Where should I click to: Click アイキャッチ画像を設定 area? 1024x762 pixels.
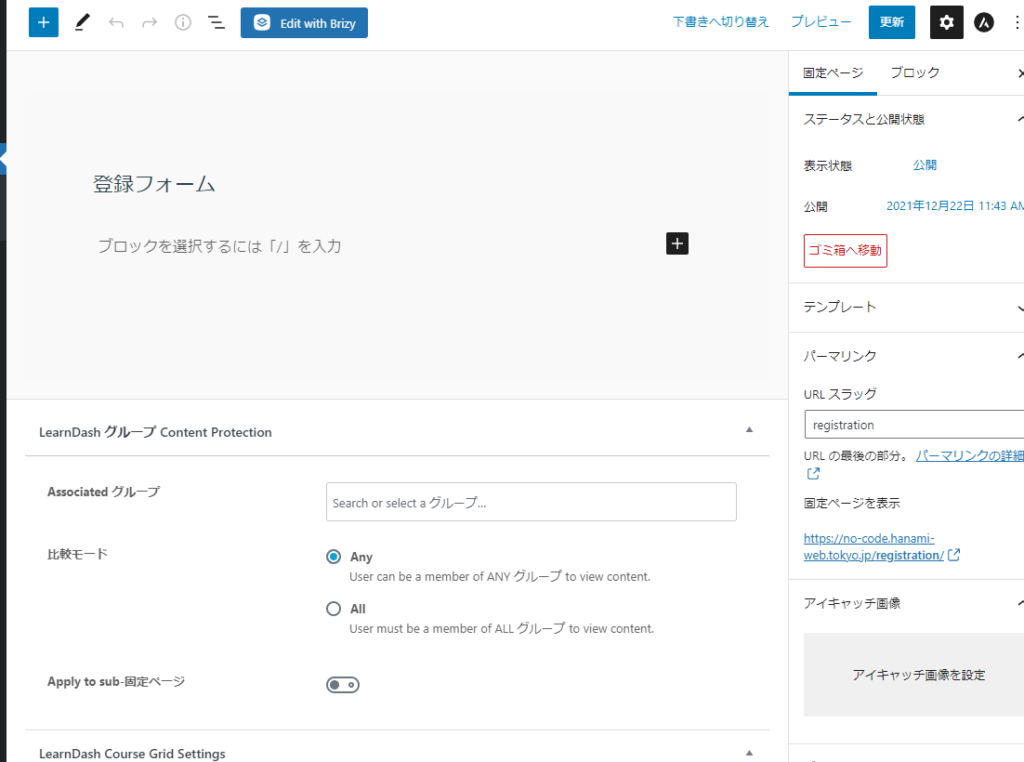tap(914, 675)
